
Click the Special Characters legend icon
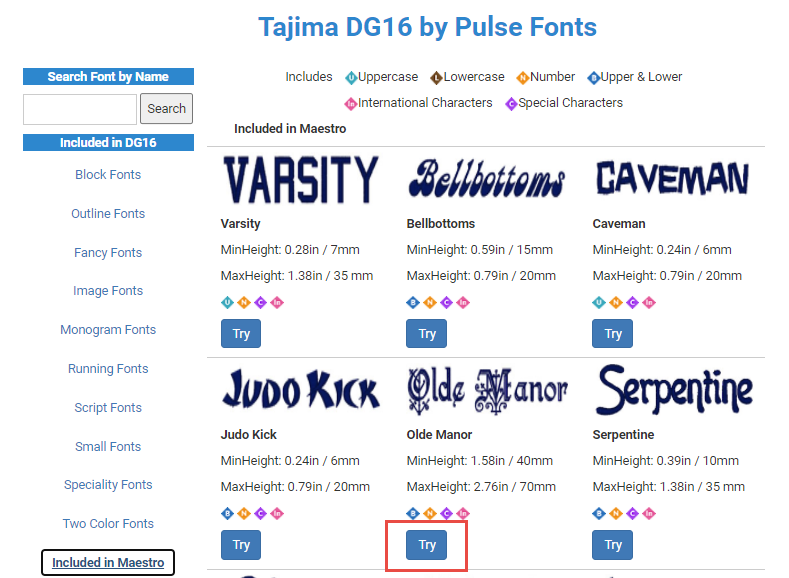tap(511, 104)
